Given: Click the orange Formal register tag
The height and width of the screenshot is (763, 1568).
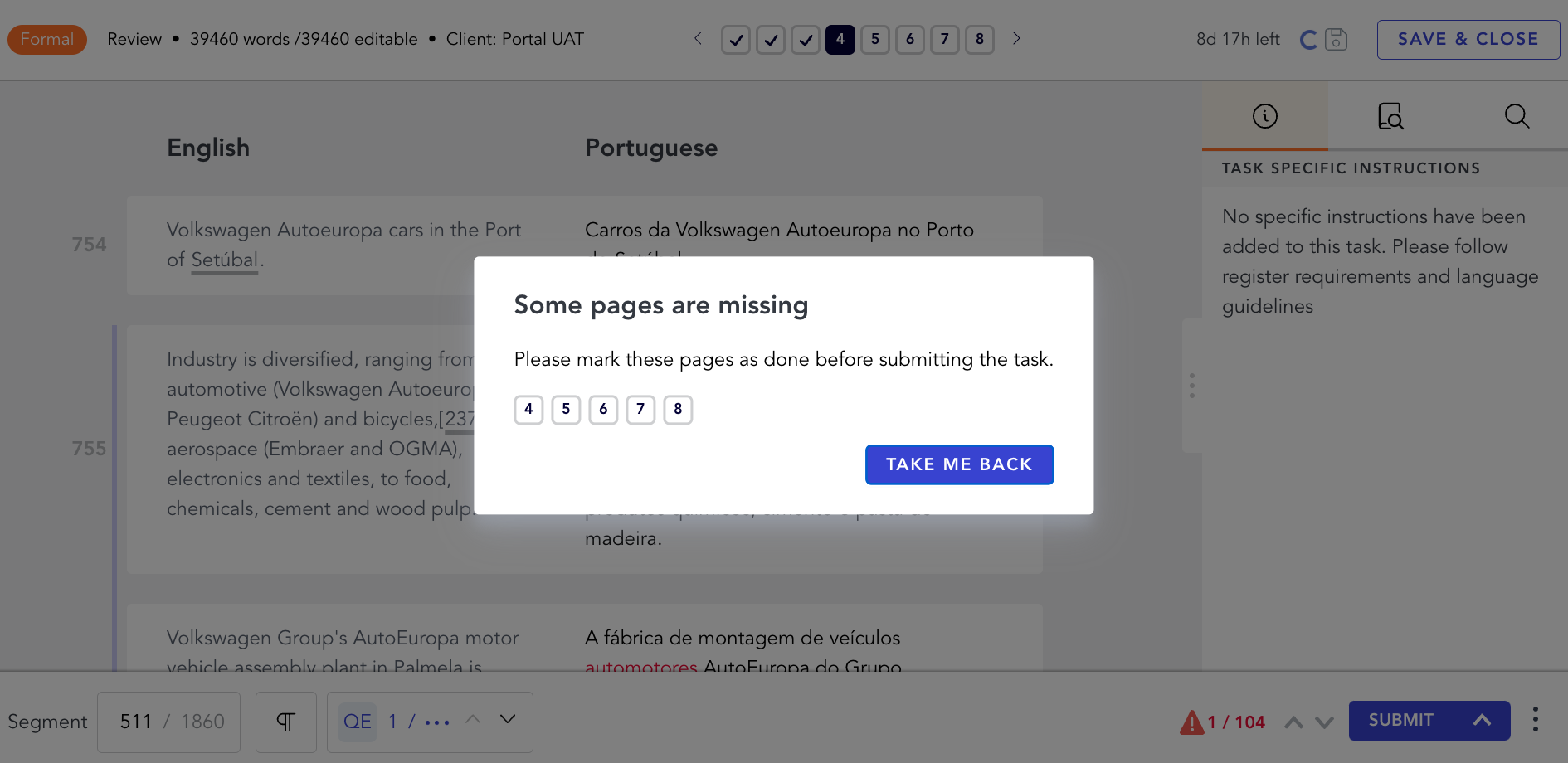Looking at the screenshot, I should 47,39.
